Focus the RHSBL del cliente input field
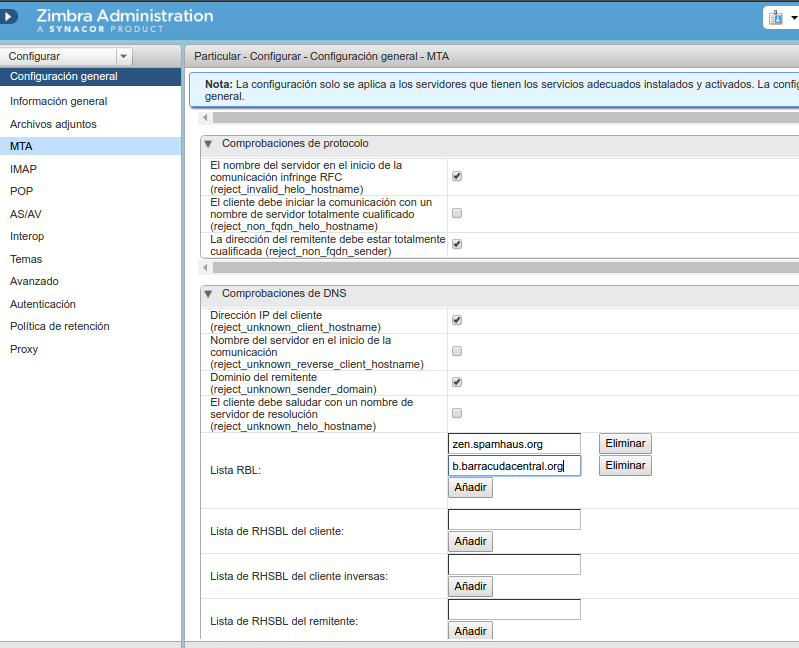The width and height of the screenshot is (799, 648). (x=514, y=520)
